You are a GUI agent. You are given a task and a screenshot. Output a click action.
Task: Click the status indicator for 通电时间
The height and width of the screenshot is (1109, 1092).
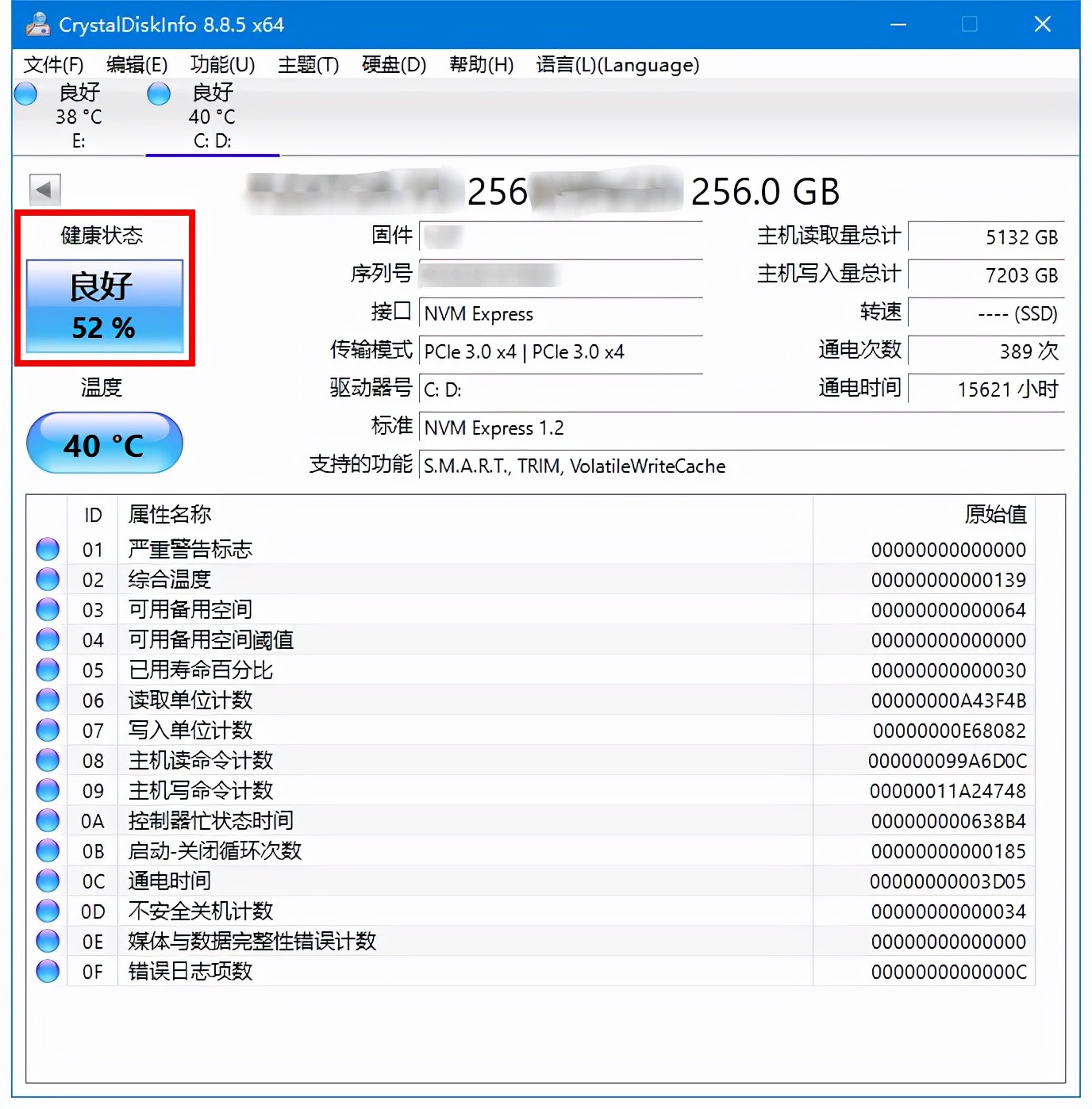click(x=47, y=881)
